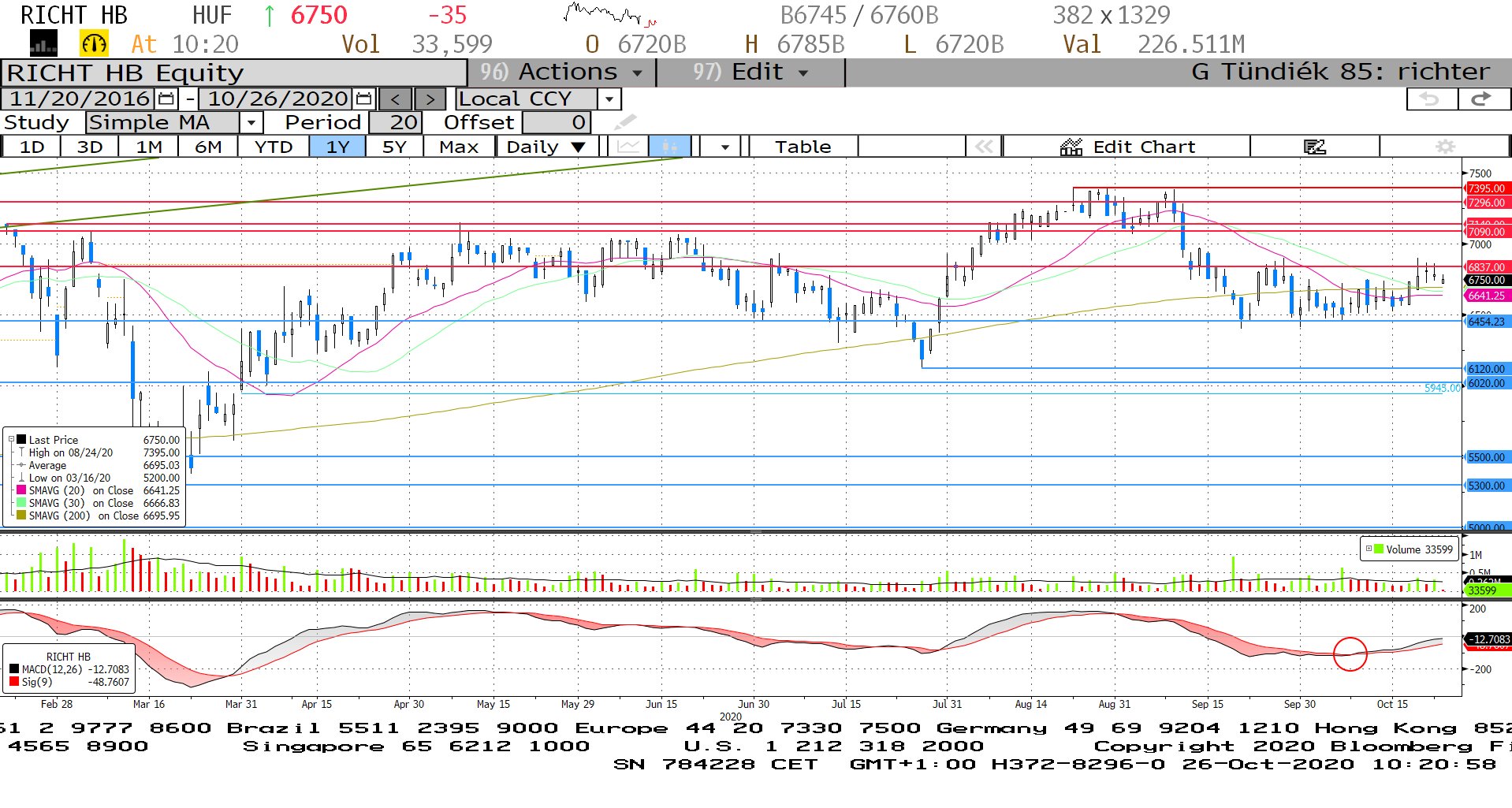Expand the Local CCY currency dropdown

(609, 99)
